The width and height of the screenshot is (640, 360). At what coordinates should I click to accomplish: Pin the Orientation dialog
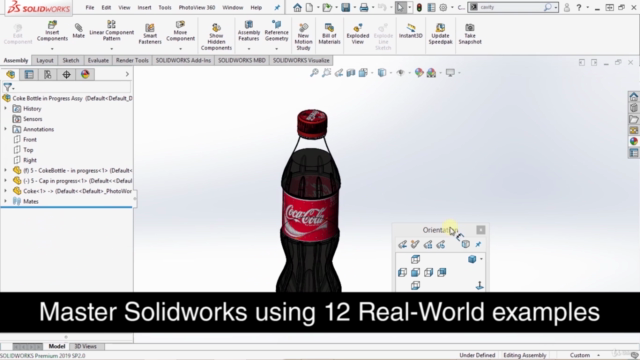[x=478, y=244]
